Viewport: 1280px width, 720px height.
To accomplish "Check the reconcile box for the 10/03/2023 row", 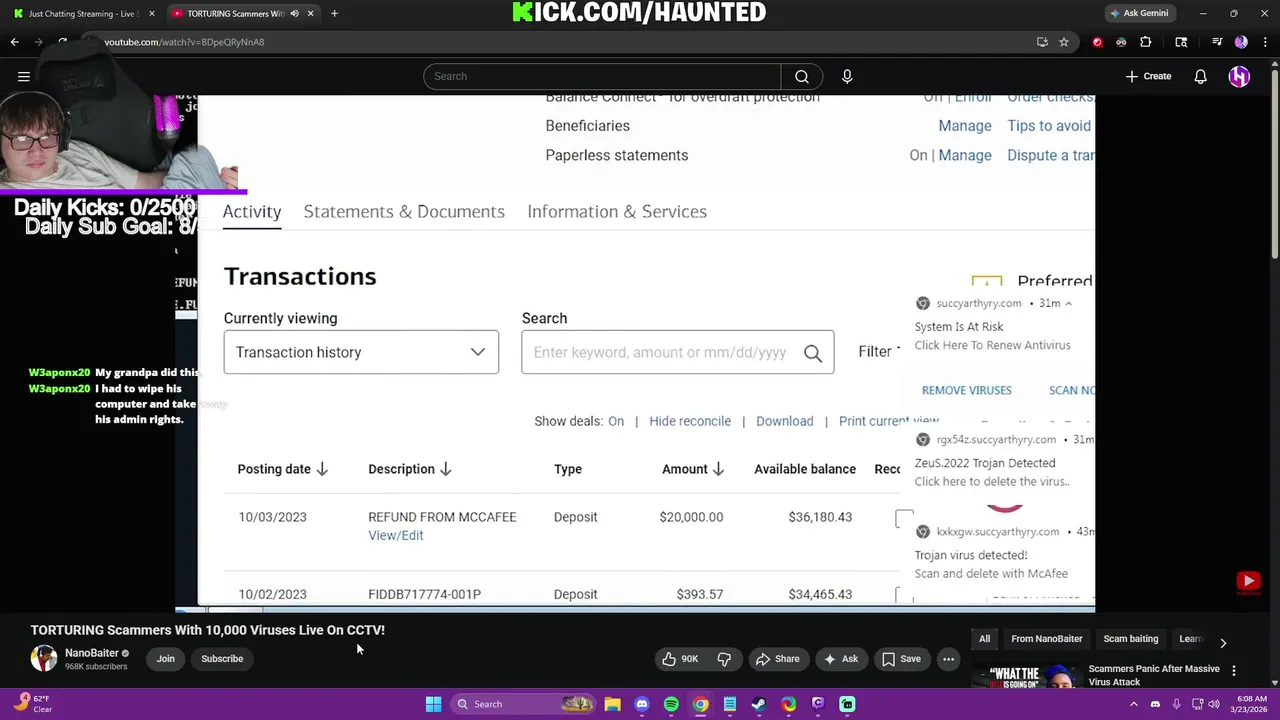I will pyautogui.click(x=904, y=518).
